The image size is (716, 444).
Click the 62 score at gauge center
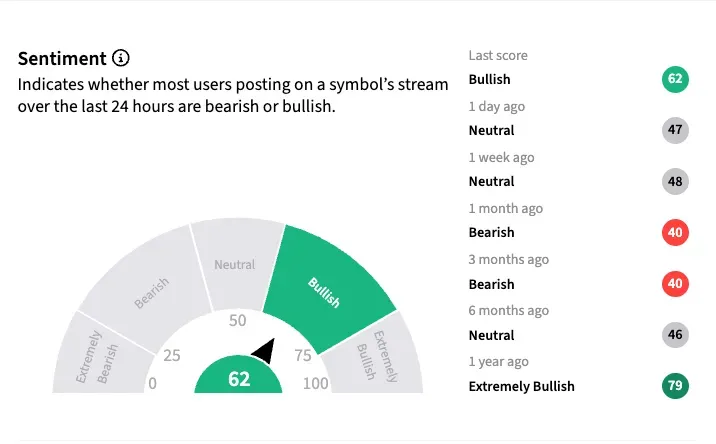(239, 379)
